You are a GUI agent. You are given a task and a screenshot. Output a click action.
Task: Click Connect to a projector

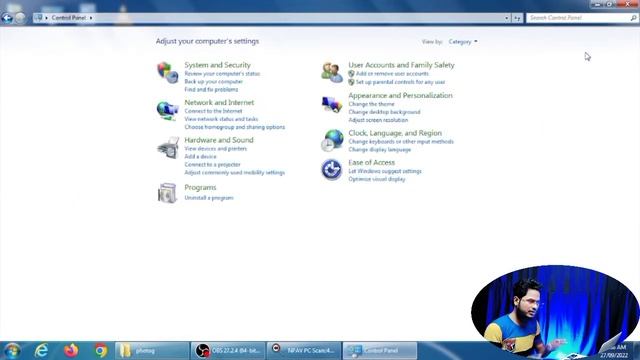pyautogui.click(x=212, y=164)
